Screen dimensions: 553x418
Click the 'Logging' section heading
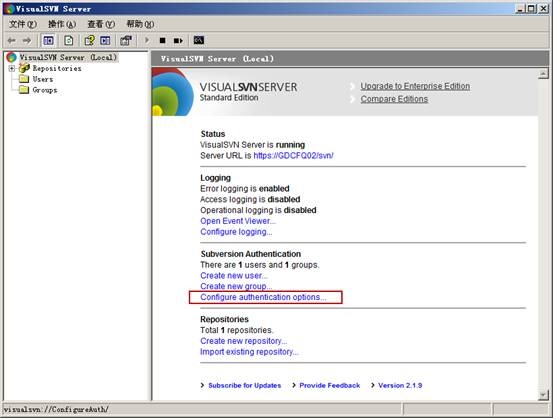pyautogui.click(x=215, y=178)
